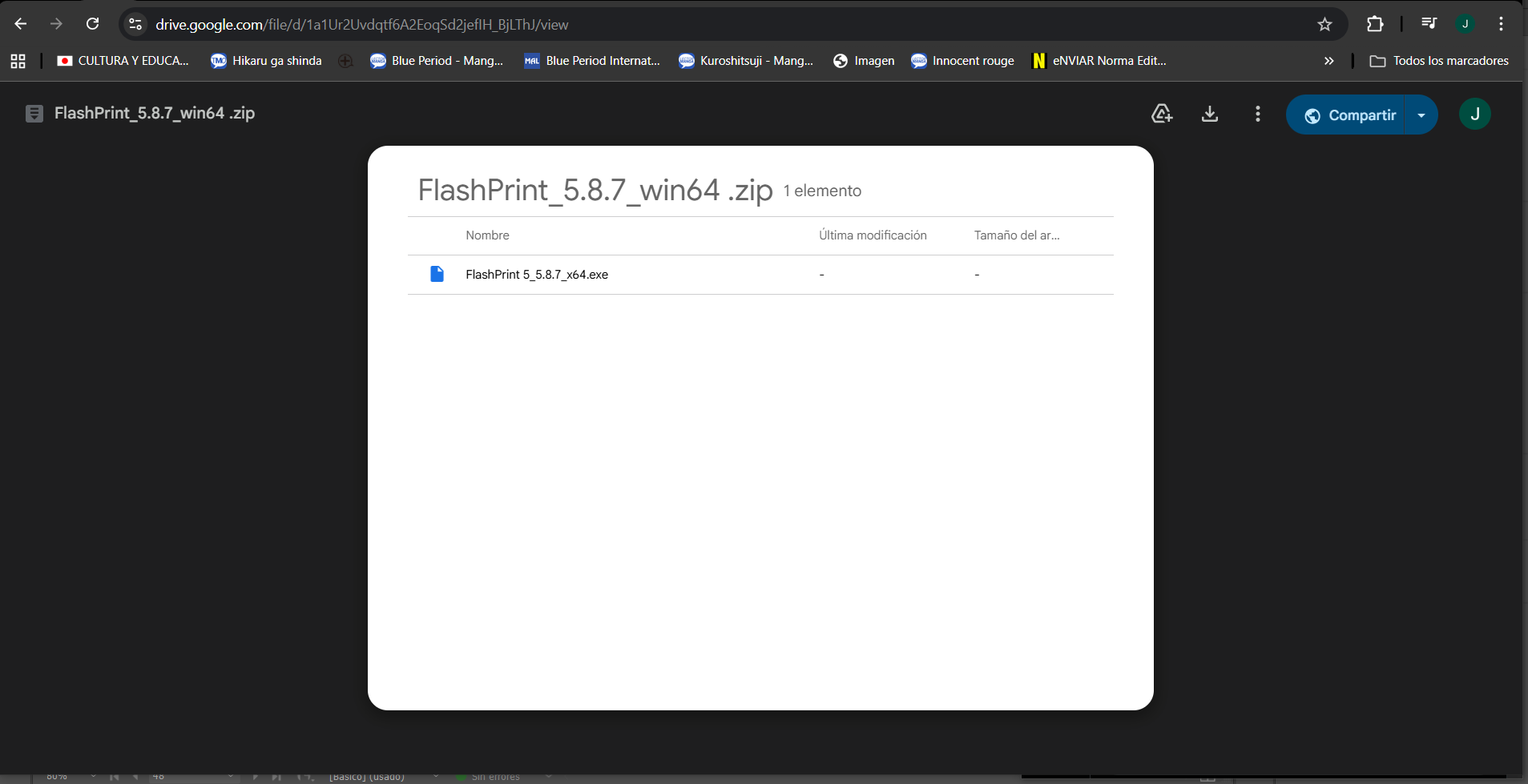1528x784 pixels.
Task: Open the Google account avatar J
Action: pyautogui.click(x=1474, y=115)
